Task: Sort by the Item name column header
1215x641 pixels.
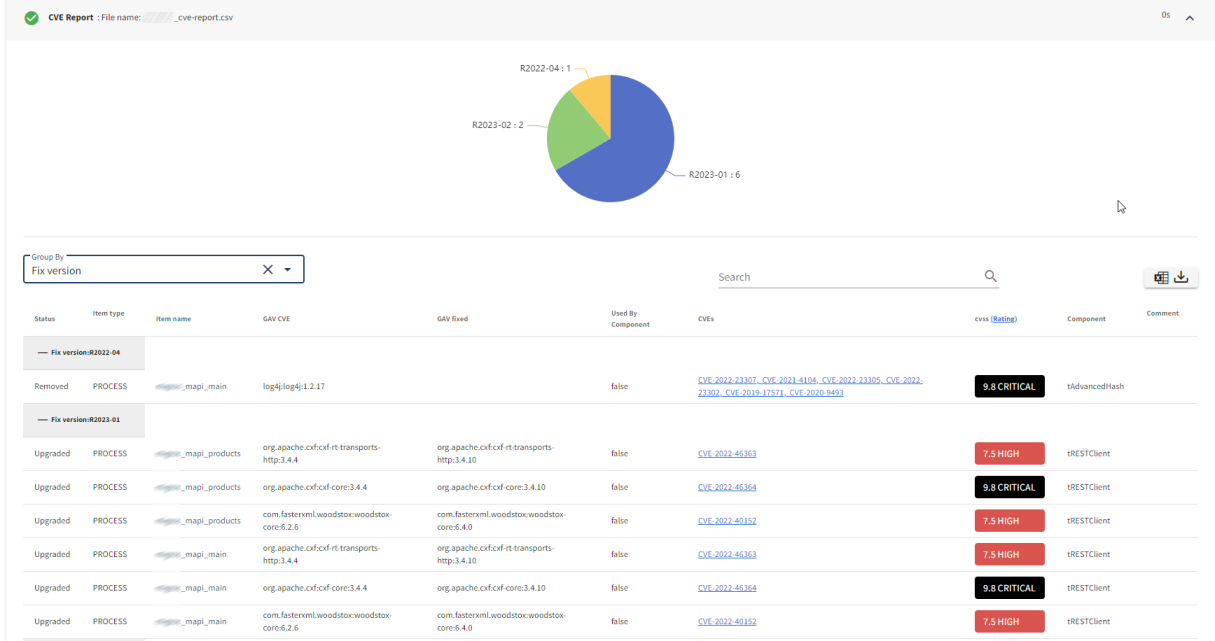Action: point(173,319)
